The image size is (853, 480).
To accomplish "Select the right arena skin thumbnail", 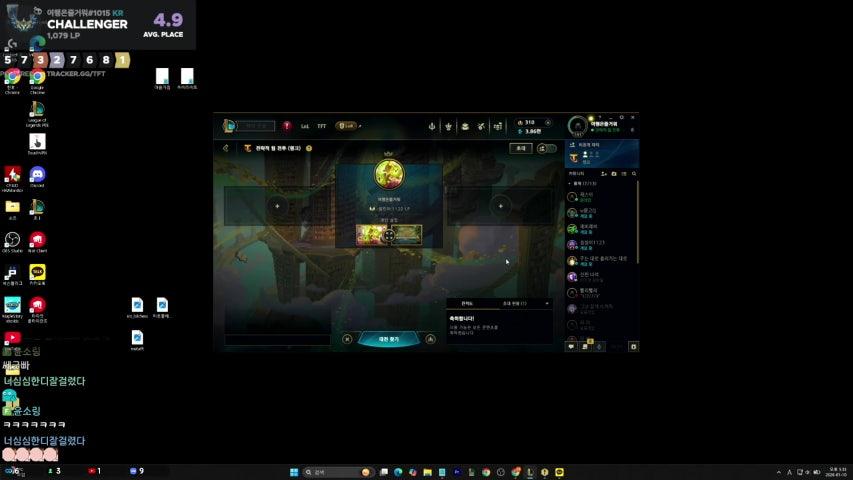I will coord(406,235).
